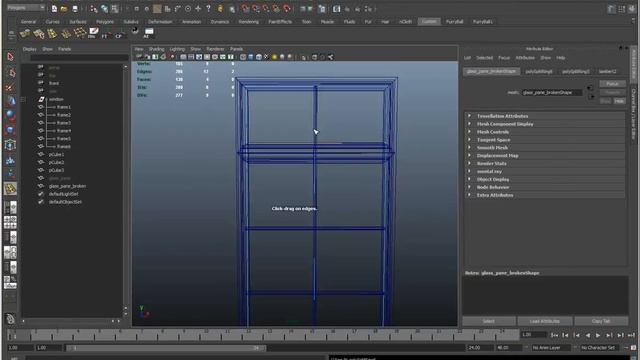Click the Load Attributes button
The height and width of the screenshot is (360, 640).
tap(544, 321)
